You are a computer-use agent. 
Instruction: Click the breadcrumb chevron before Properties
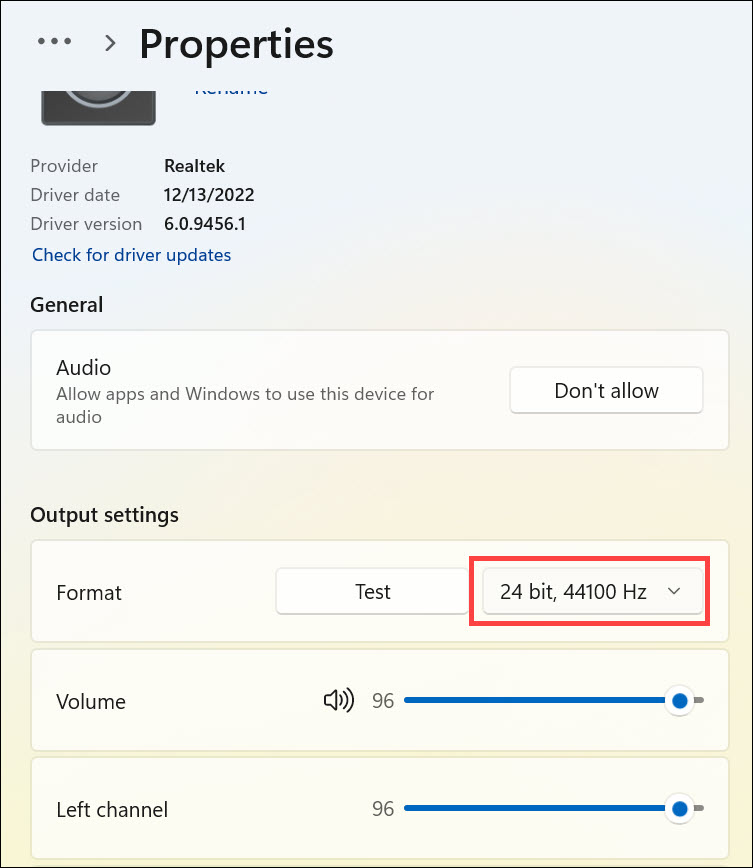110,42
